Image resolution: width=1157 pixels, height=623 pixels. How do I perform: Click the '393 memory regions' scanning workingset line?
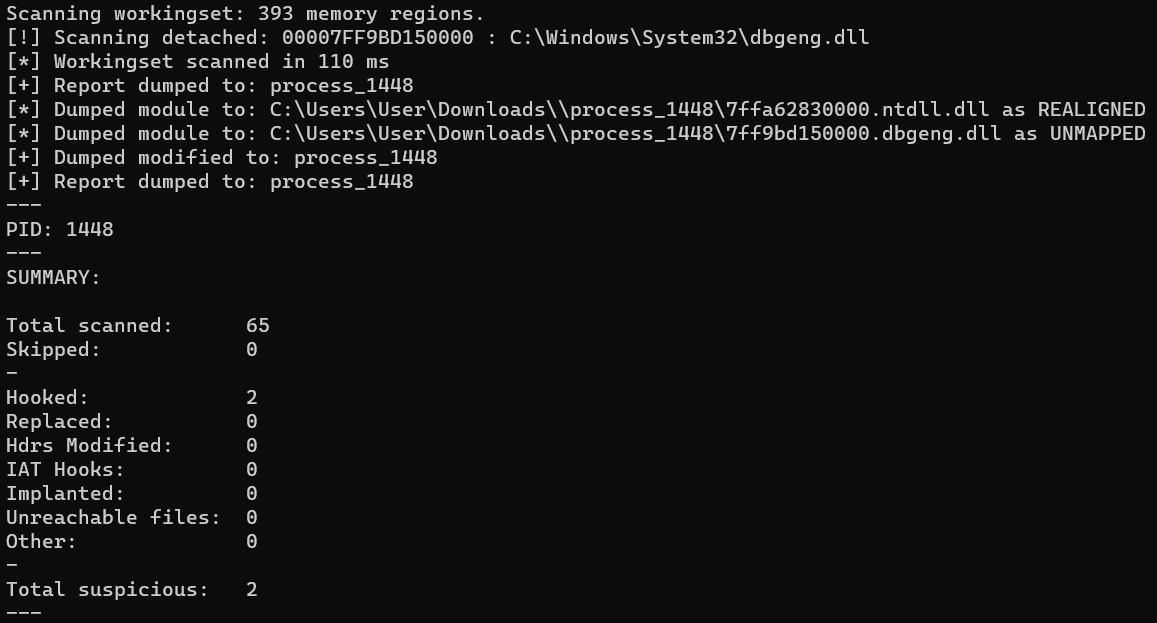(245, 14)
